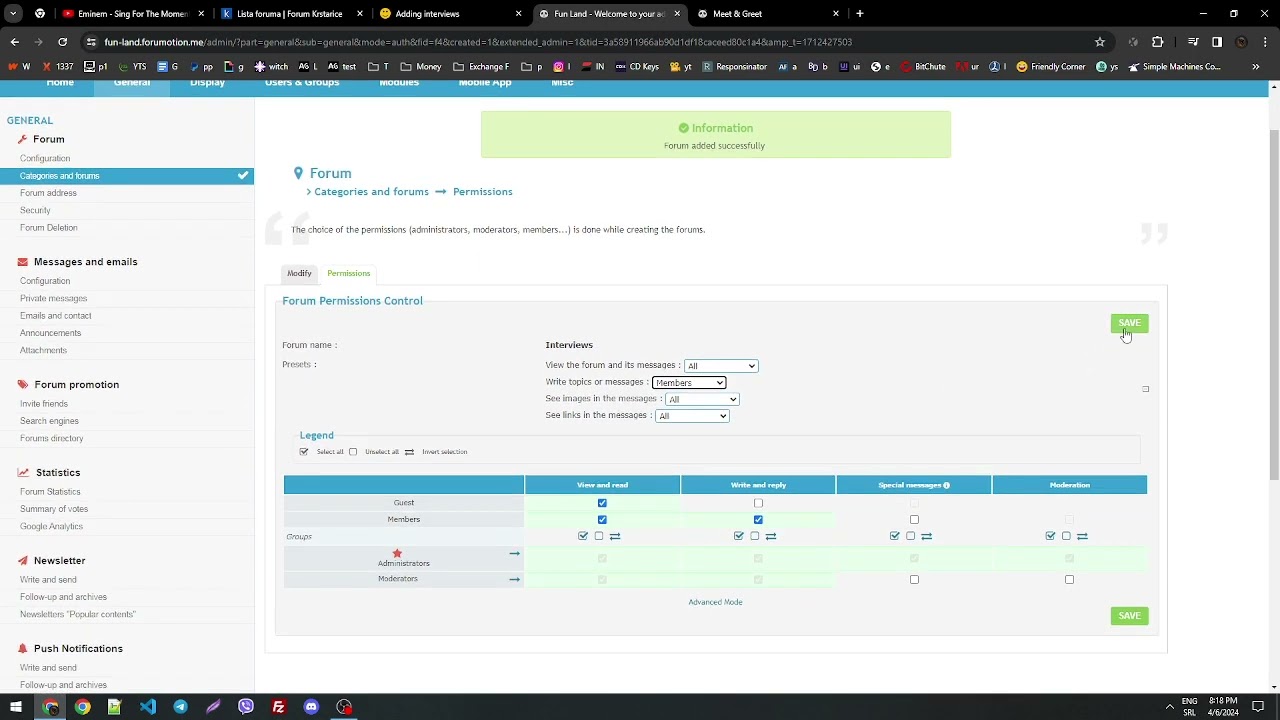Invert groups selection in Moderation column
1280x720 pixels.
pyautogui.click(x=1082, y=536)
